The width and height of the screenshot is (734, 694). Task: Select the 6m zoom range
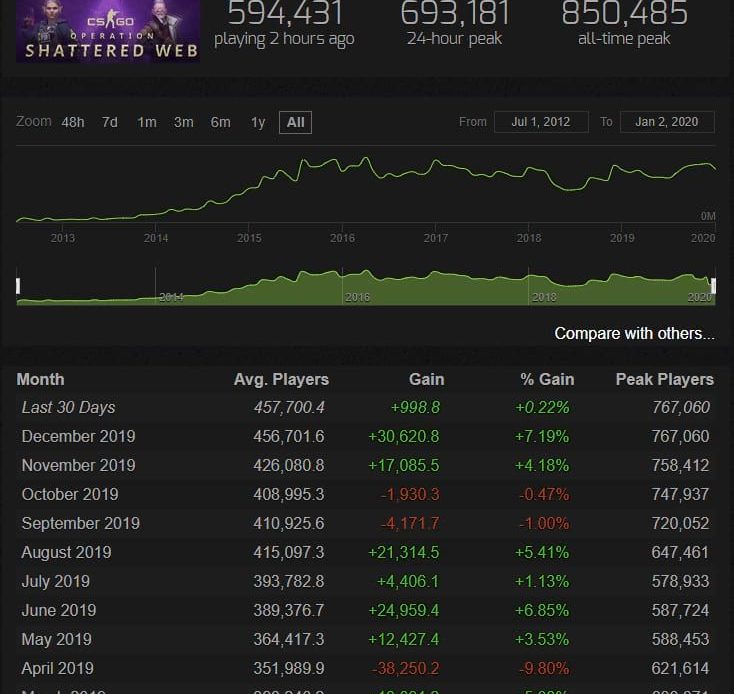click(221, 122)
